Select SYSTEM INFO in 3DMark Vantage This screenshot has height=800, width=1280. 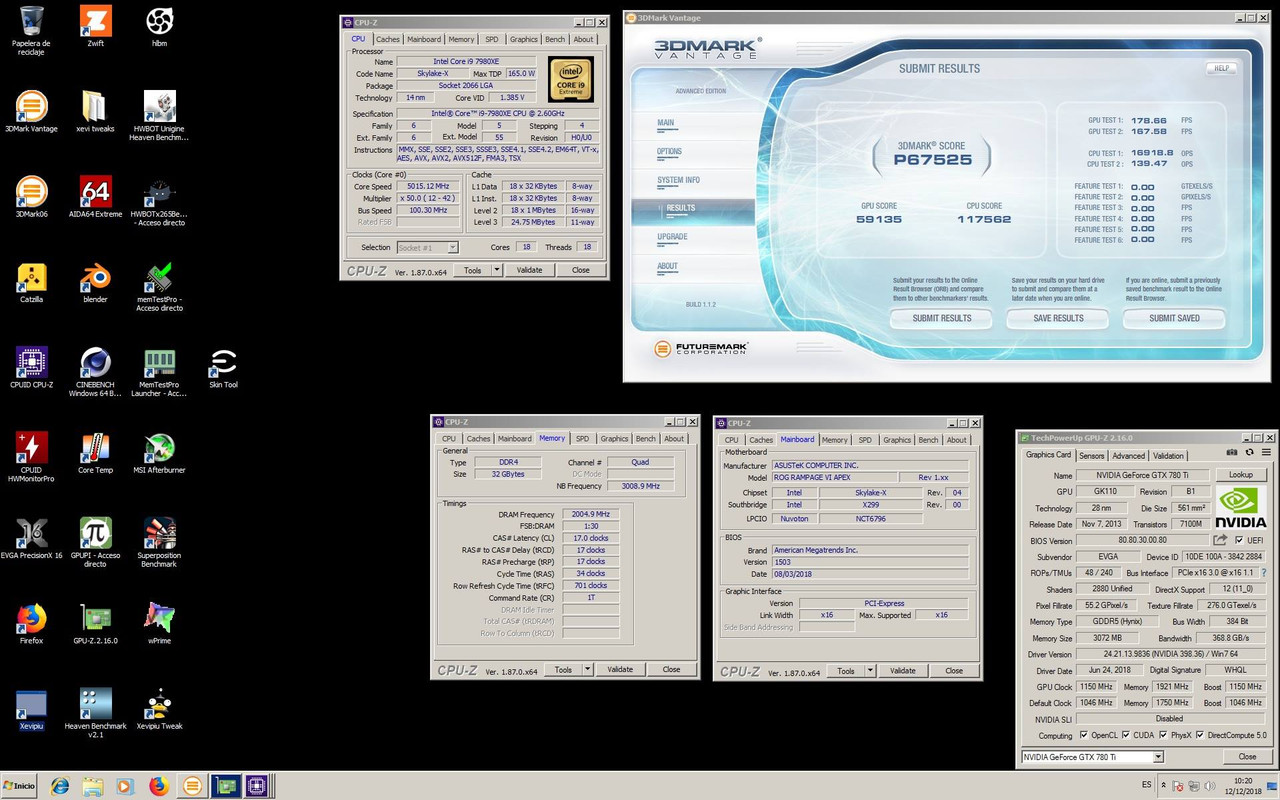click(x=678, y=180)
